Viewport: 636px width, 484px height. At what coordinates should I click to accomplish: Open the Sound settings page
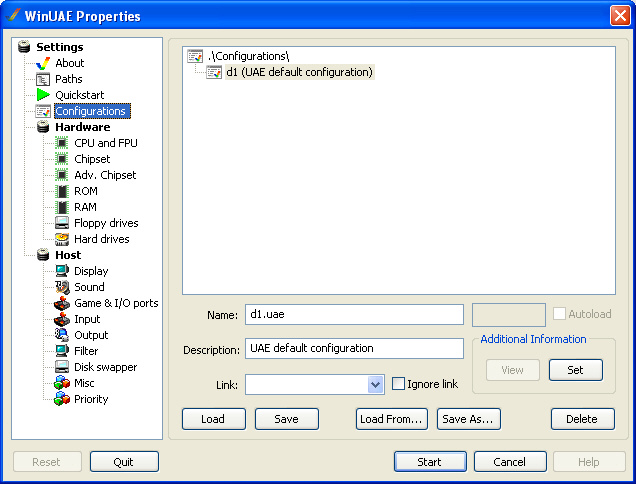[x=89, y=287]
